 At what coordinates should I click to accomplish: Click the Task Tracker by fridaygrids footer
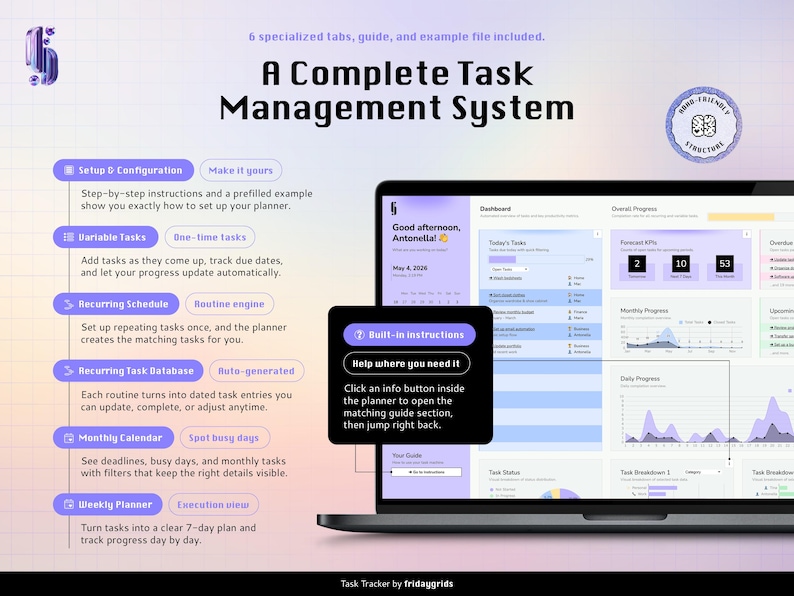(x=397, y=584)
